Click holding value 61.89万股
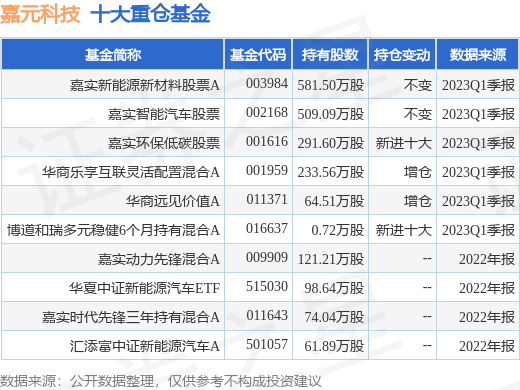The height and width of the screenshot is (390, 520). pos(334,346)
